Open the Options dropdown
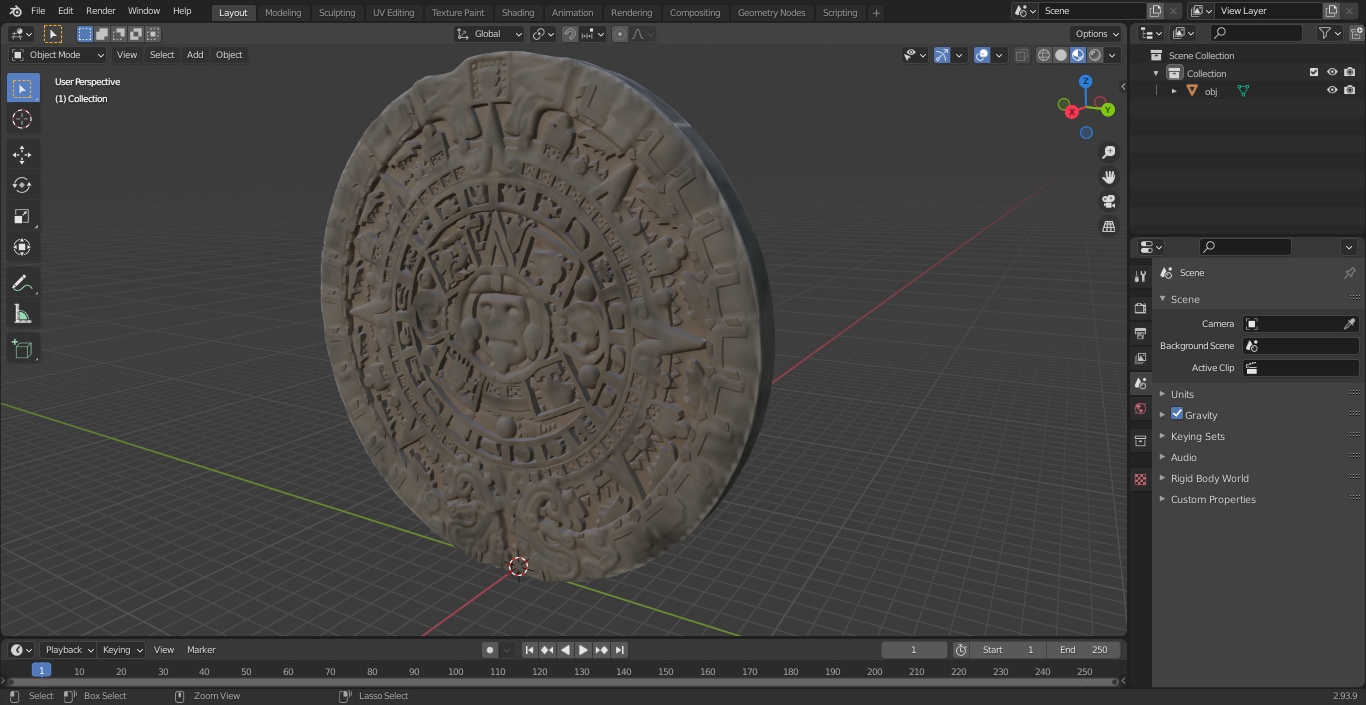Screen dimensions: 1366x705 [1097, 34]
